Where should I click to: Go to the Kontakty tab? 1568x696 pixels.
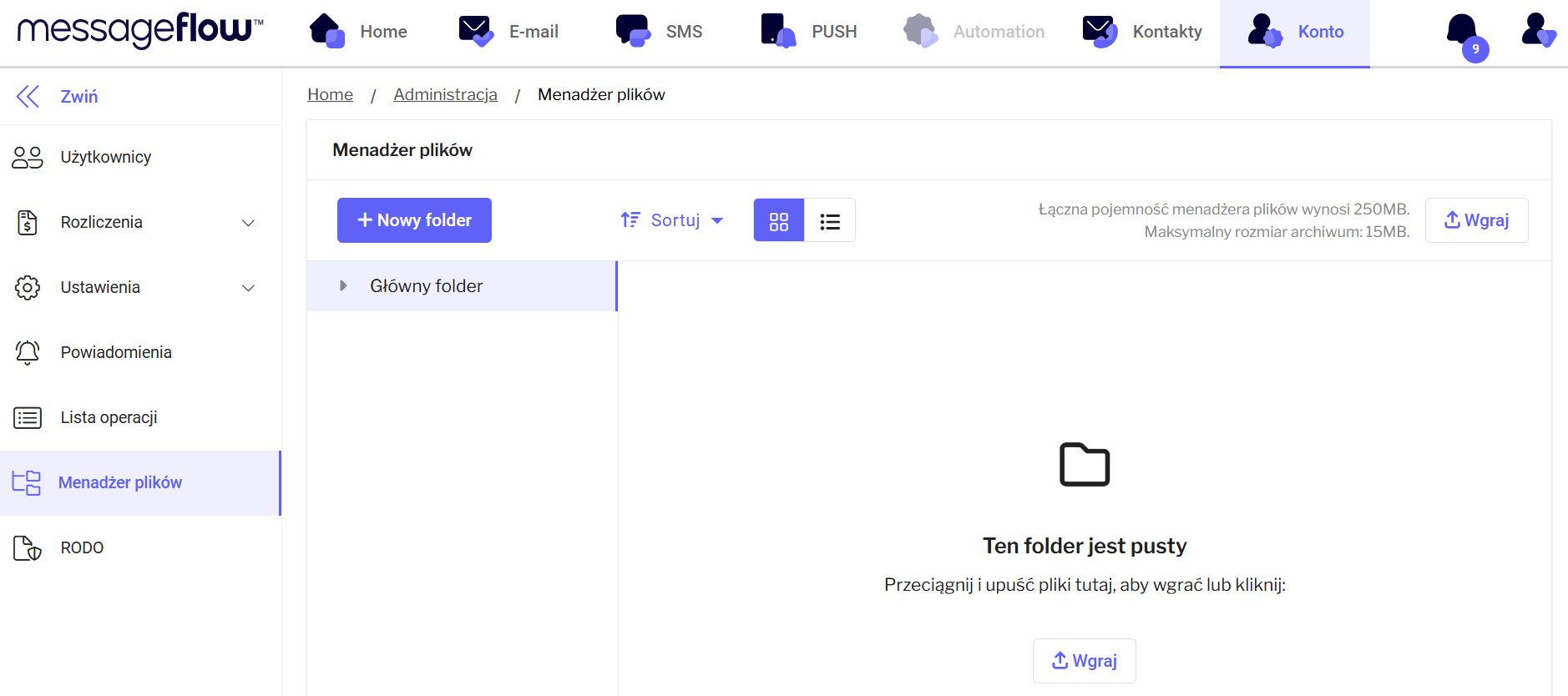[1142, 32]
